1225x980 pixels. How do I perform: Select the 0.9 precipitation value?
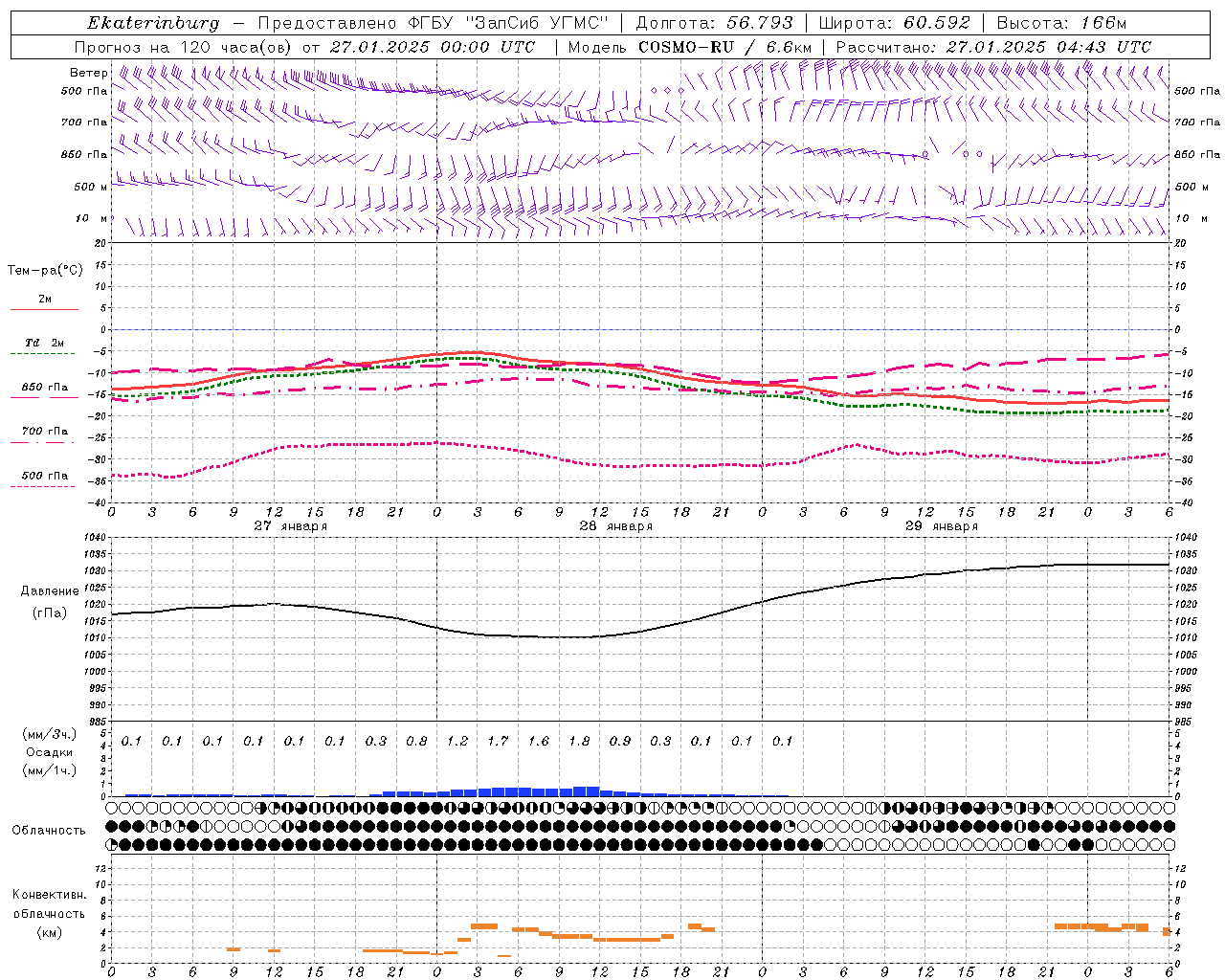point(620,741)
